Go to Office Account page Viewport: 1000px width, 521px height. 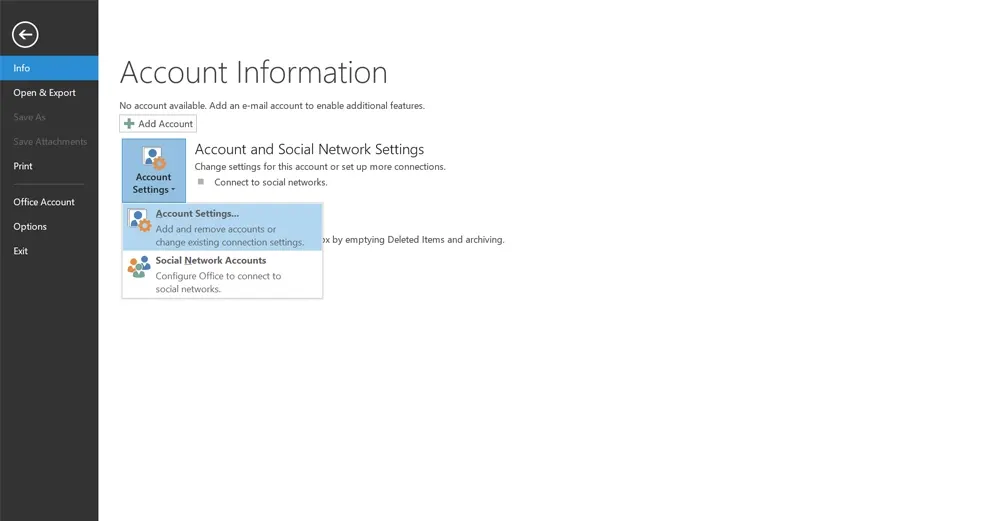[x=49, y=202]
